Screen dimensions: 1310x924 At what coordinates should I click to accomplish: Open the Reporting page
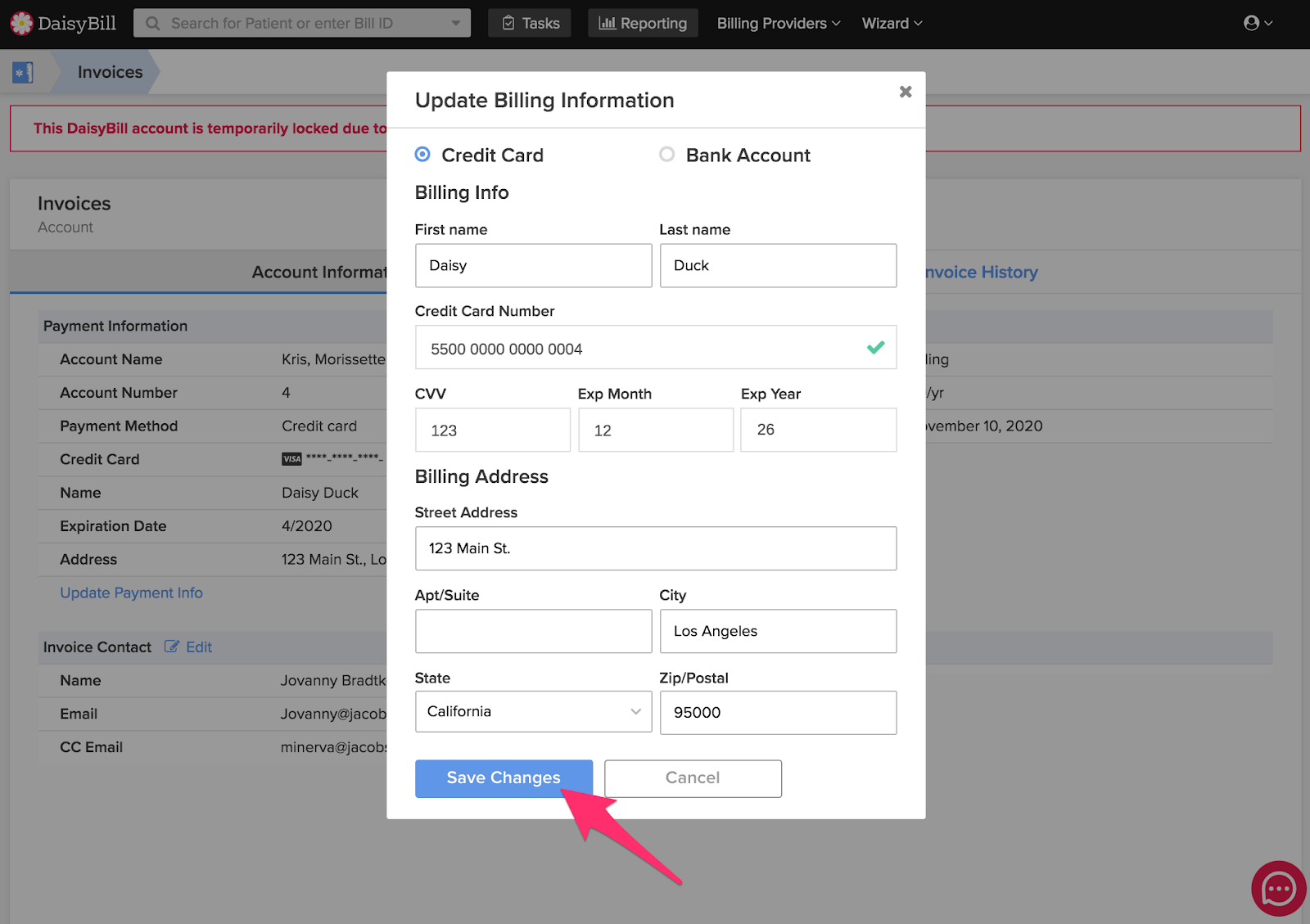pyautogui.click(x=643, y=23)
